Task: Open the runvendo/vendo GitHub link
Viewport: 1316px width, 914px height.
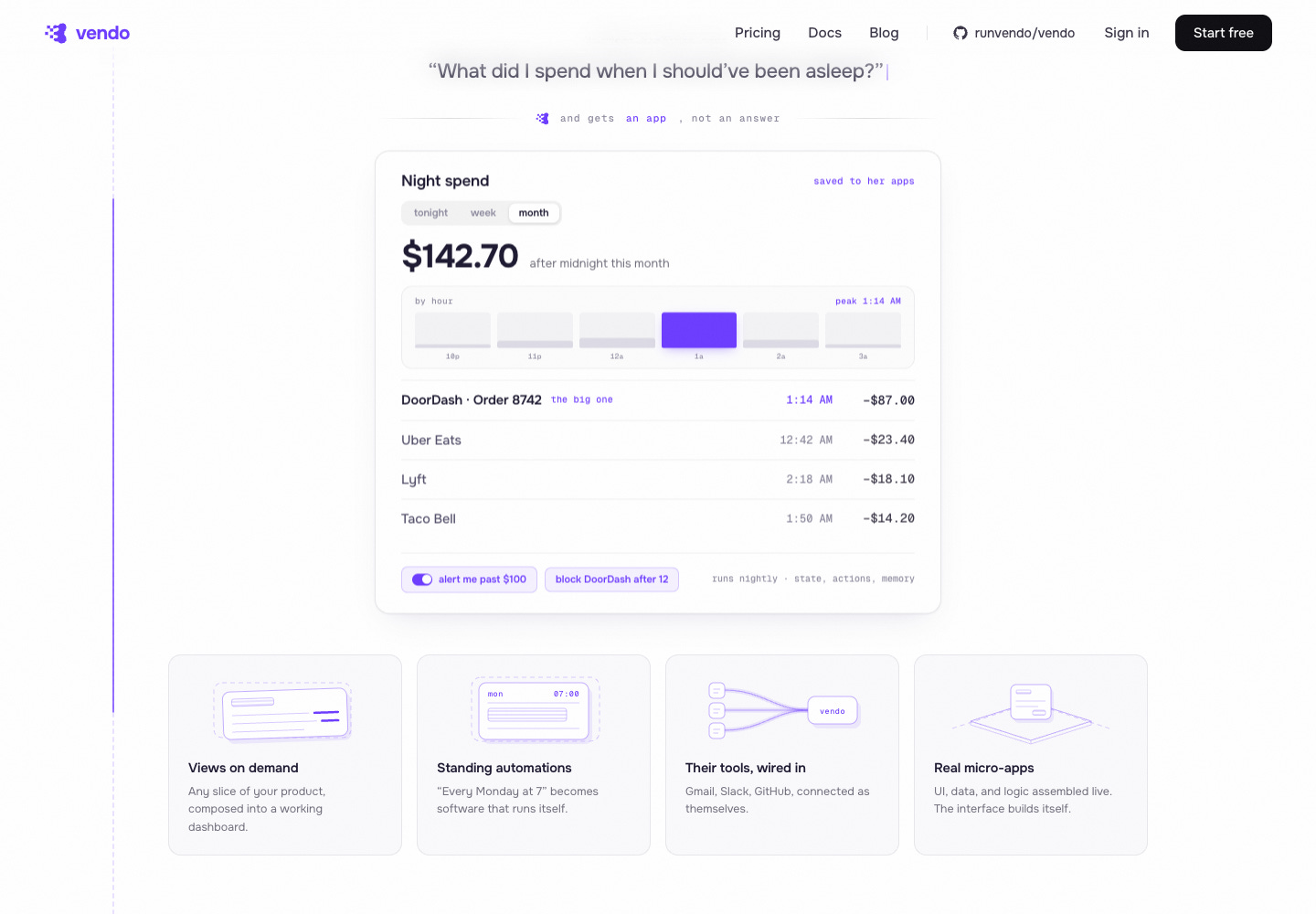Action: pyautogui.click(x=1014, y=33)
